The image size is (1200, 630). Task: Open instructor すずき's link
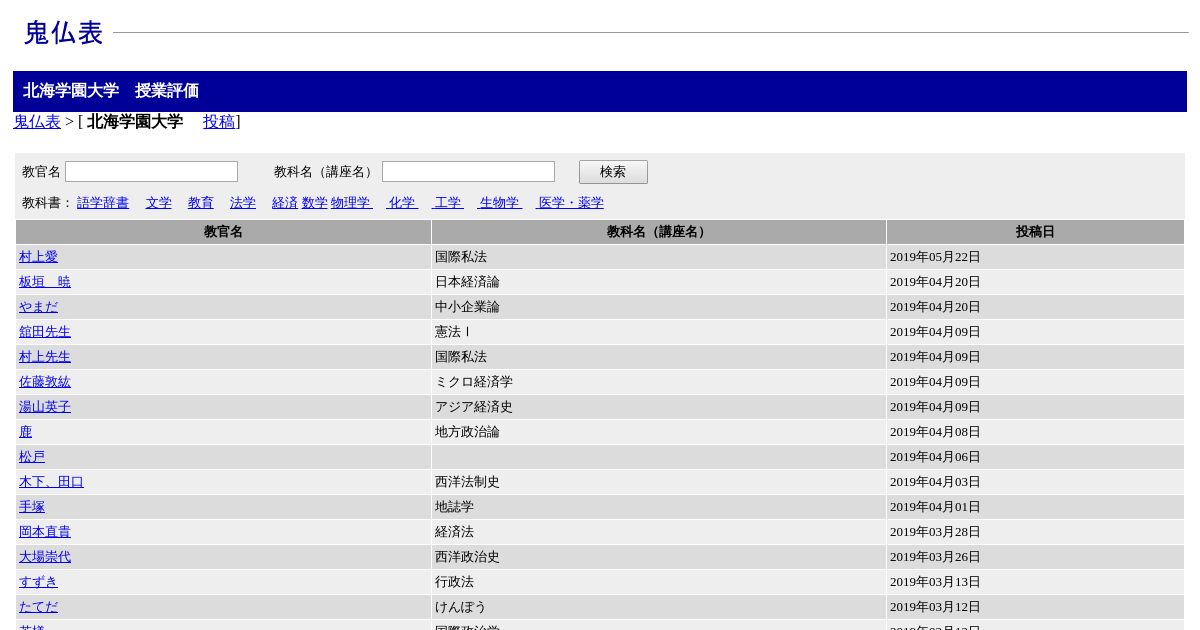(38, 582)
